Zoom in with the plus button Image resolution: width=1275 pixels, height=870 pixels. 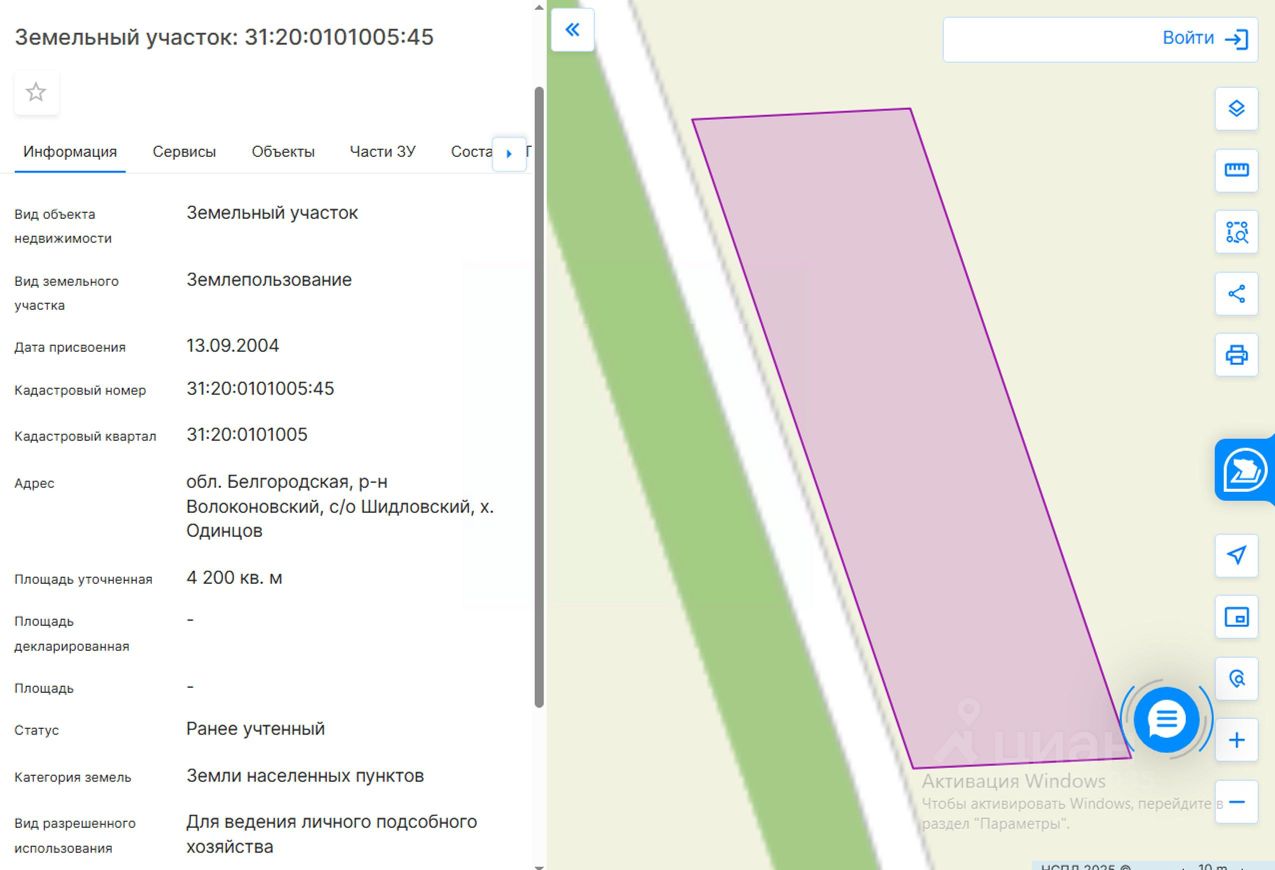coord(1236,740)
